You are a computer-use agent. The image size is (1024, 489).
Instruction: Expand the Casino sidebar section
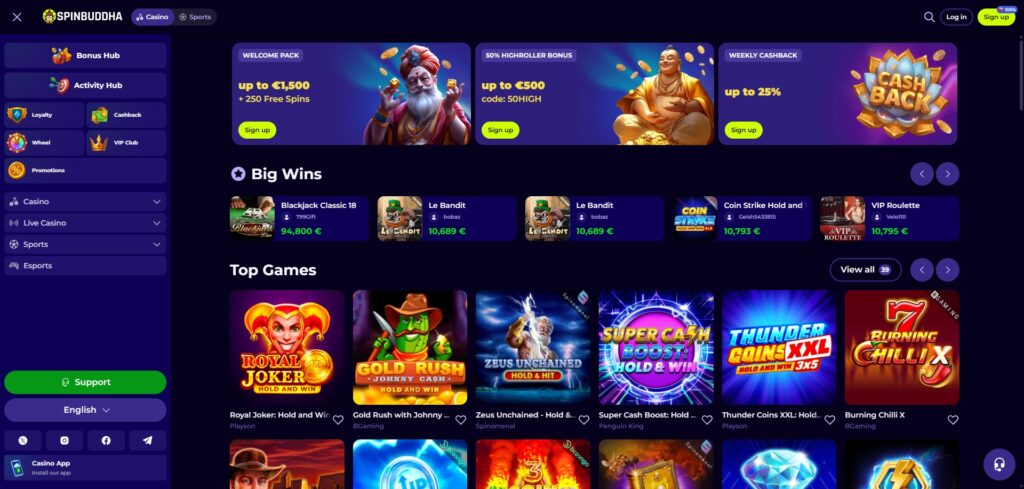point(86,202)
